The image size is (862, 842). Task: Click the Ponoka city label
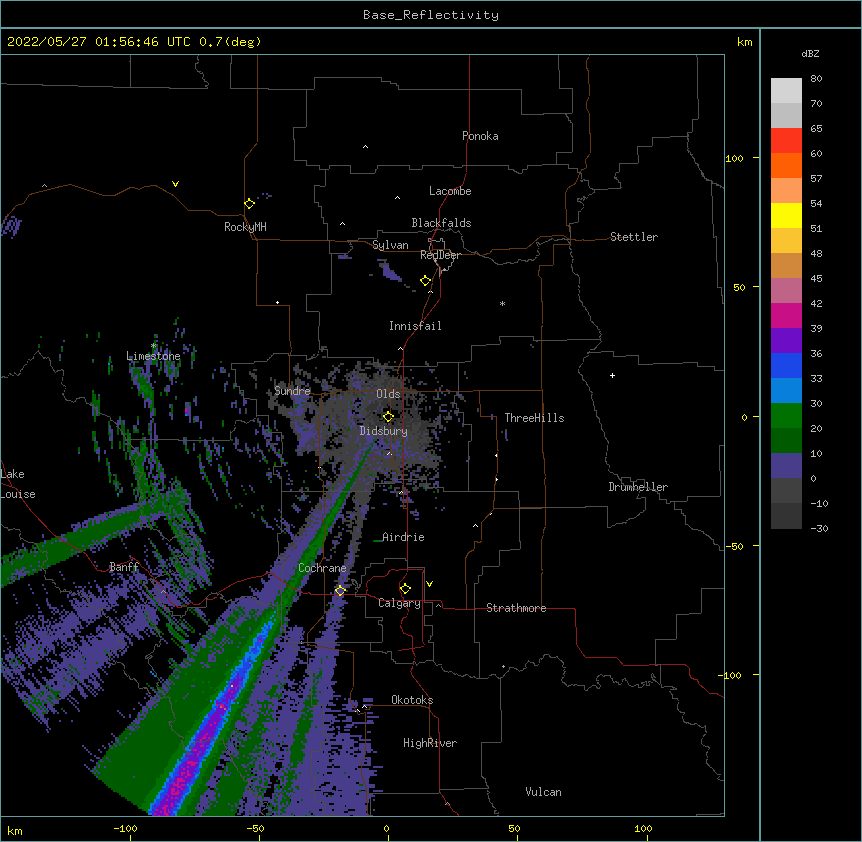[x=480, y=136]
